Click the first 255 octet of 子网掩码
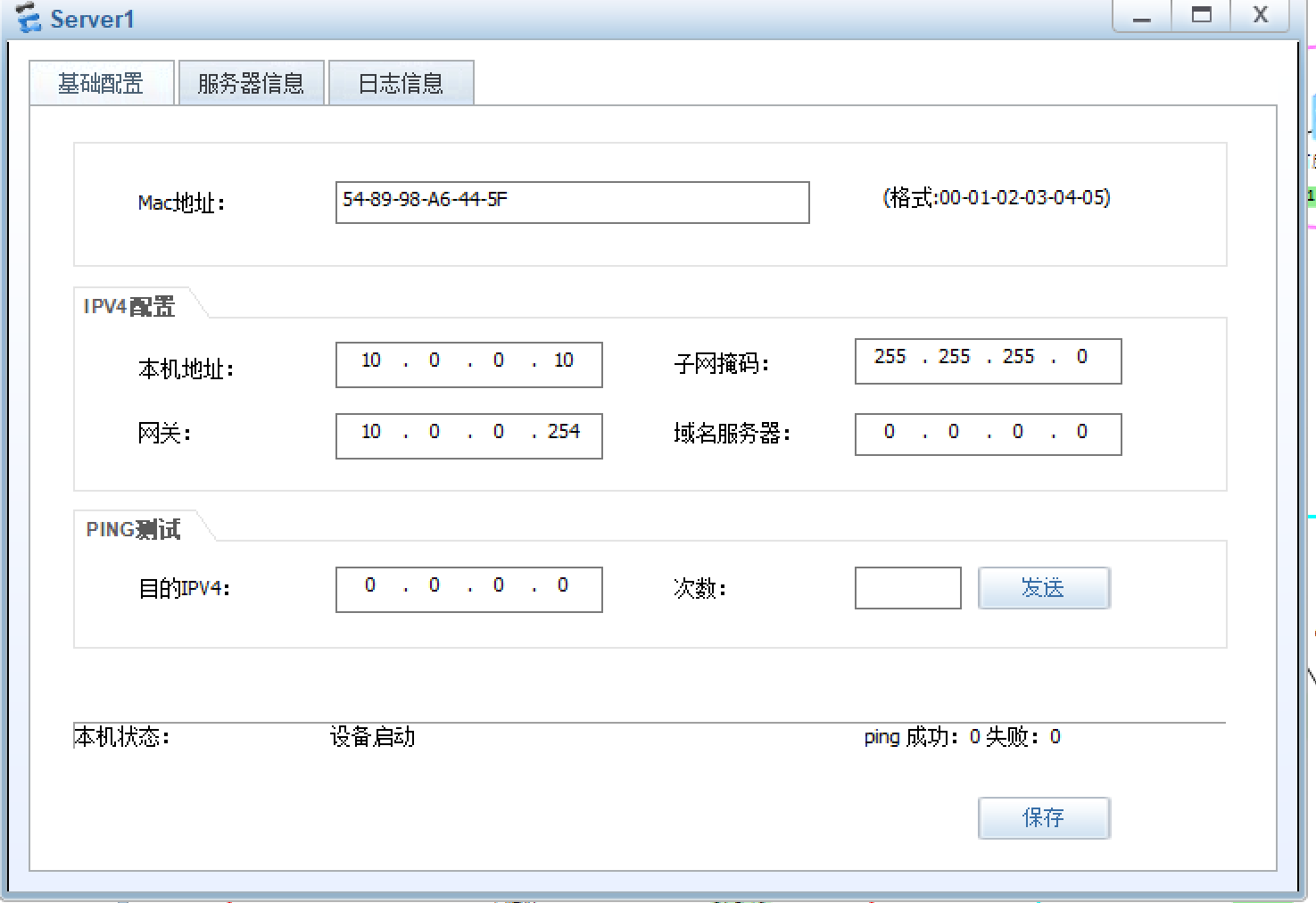The width and height of the screenshot is (1316, 903). coord(890,357)
